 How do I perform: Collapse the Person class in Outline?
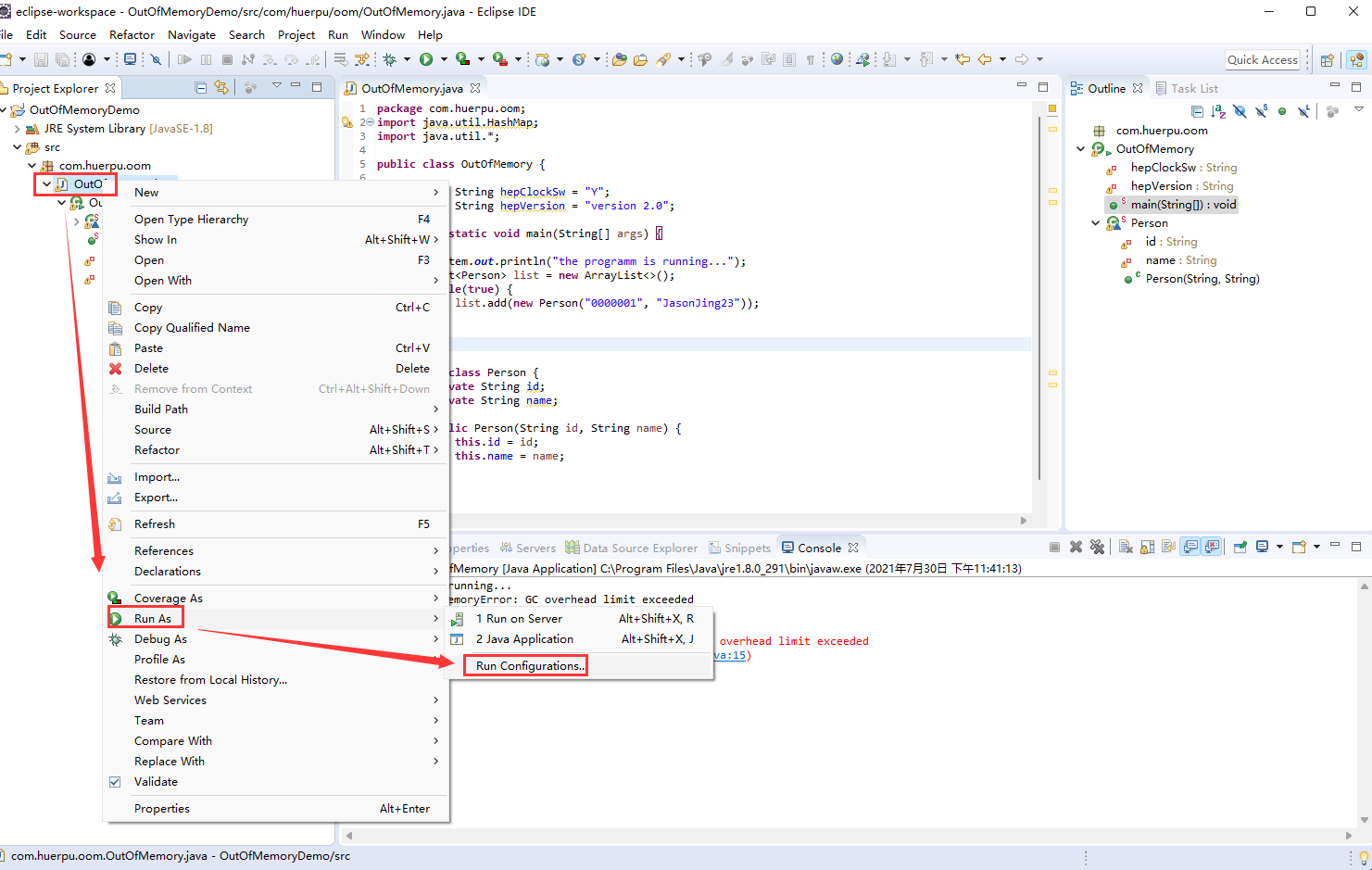pyautogui.click(x=1096, y=223)
